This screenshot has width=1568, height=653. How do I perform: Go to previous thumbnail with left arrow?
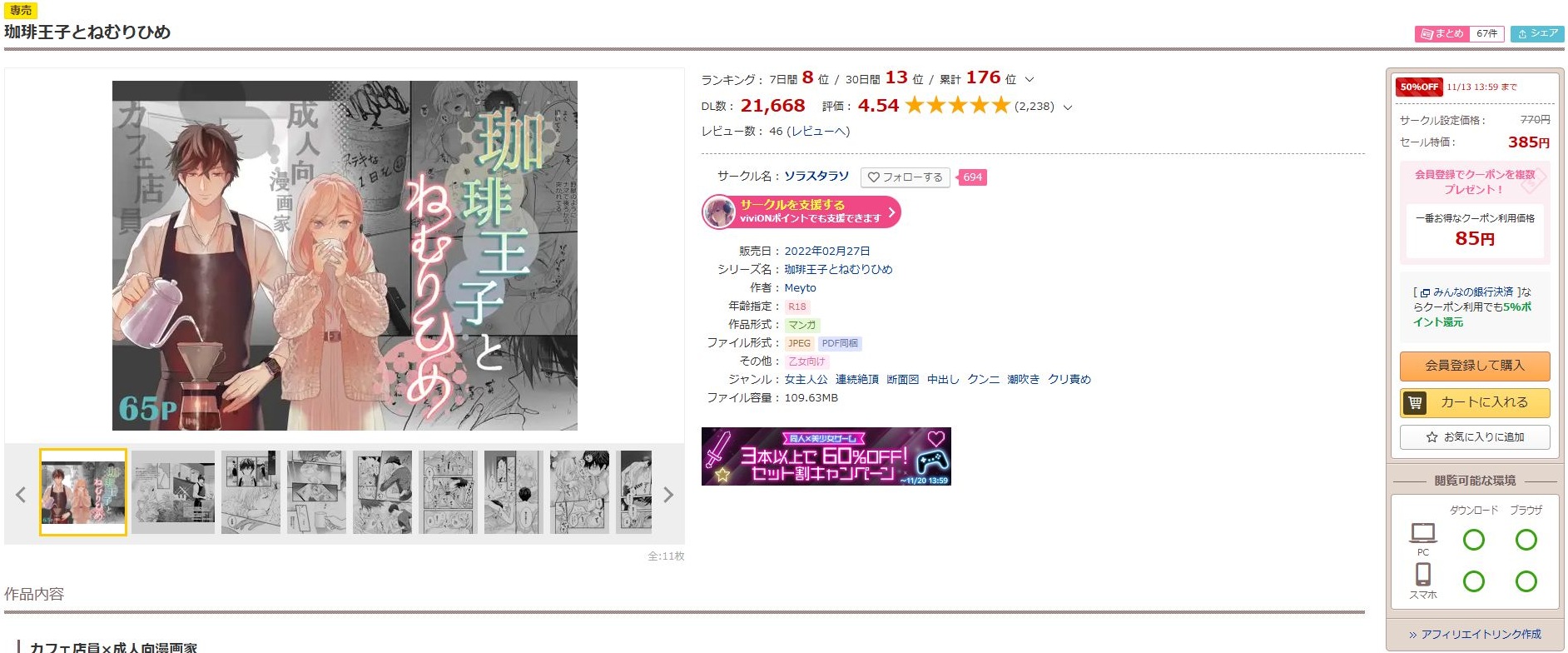pos(21,495)
